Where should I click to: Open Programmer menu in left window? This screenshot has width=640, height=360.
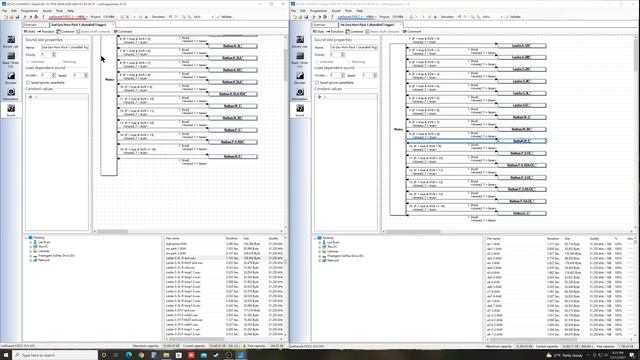(x=29, y=11)
